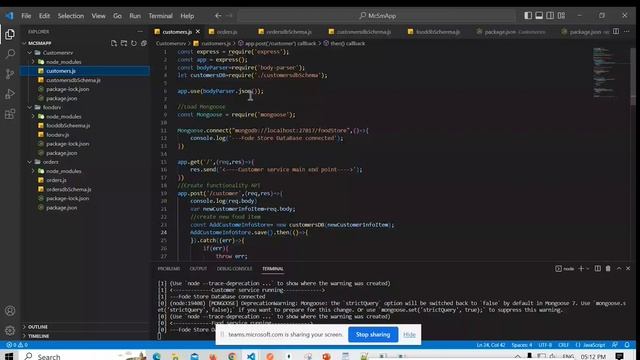640x360 pixels.
Task: Split the editor to the right
Action: [x=616, y=31]
